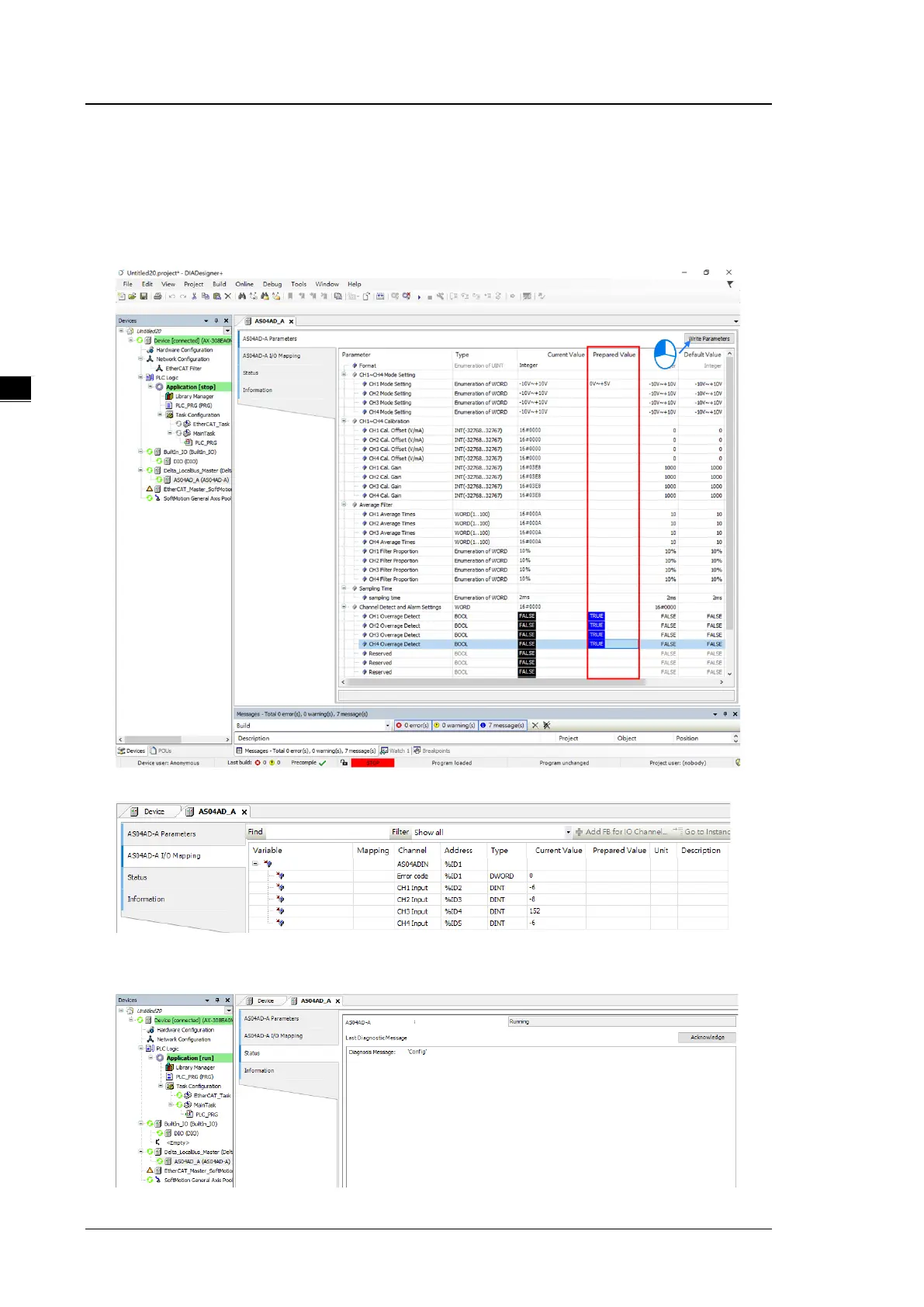924x1307 pixels.
Task: Collapse the AS04ADIN variable tree node
Action: click(255, 864)
